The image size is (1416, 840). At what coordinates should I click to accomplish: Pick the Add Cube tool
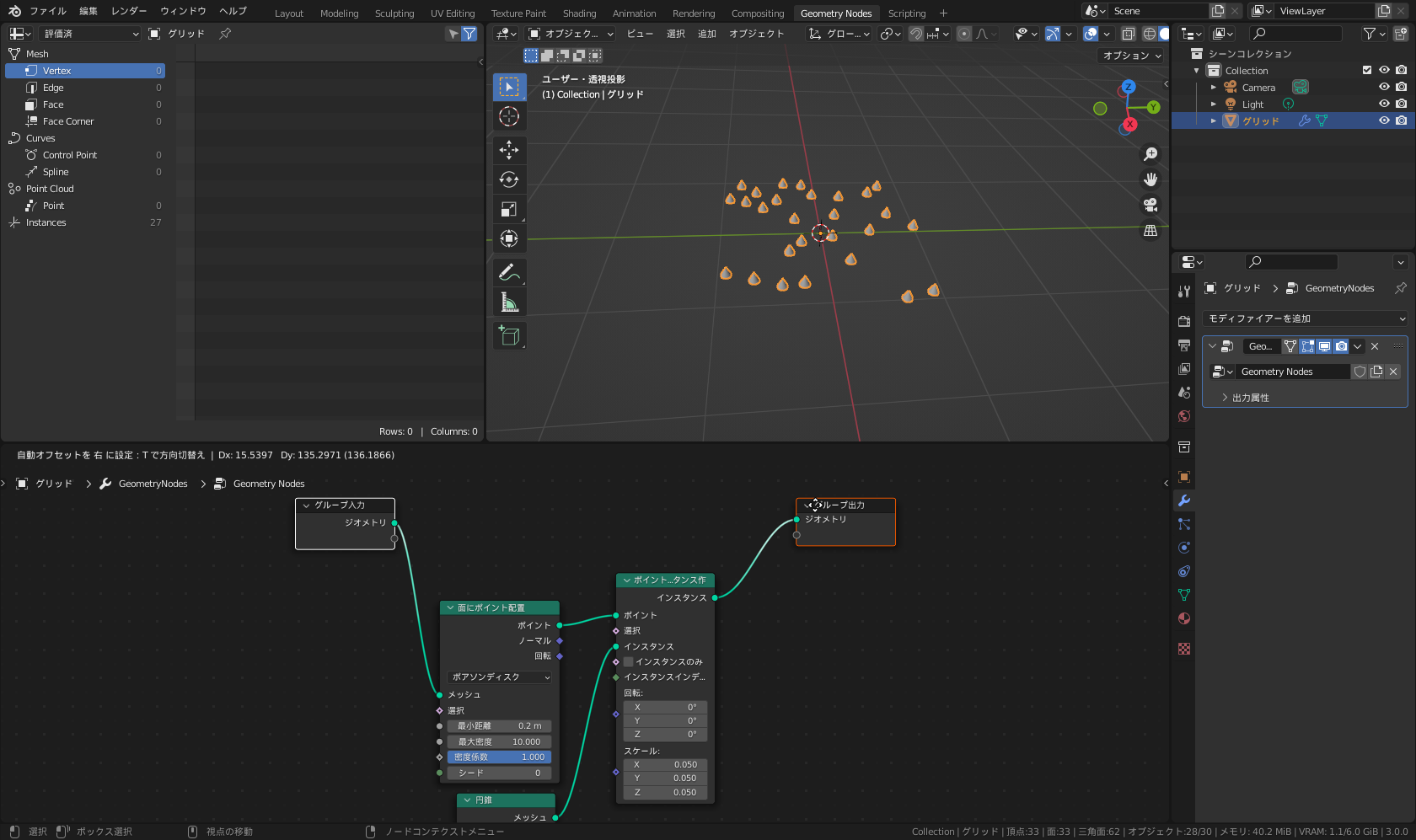coord(509,335)
